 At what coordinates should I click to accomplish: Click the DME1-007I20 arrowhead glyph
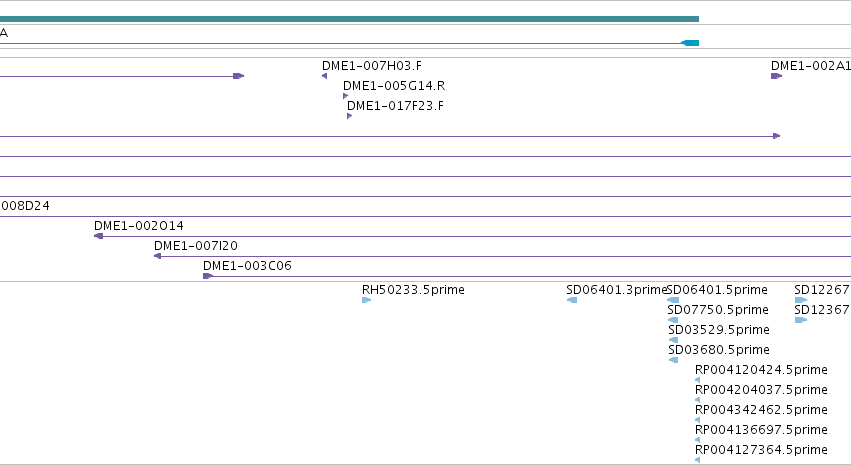[x=157, y=256]
